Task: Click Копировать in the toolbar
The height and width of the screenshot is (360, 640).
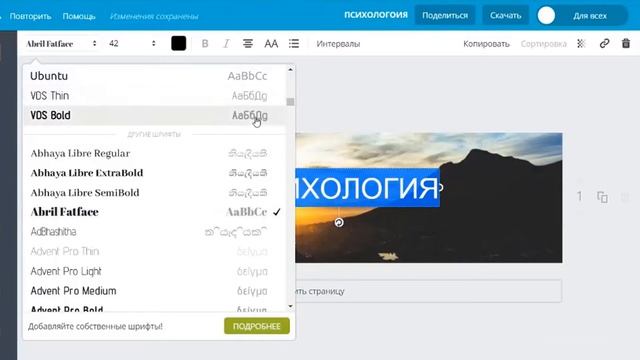Action: tap(486, 44)
